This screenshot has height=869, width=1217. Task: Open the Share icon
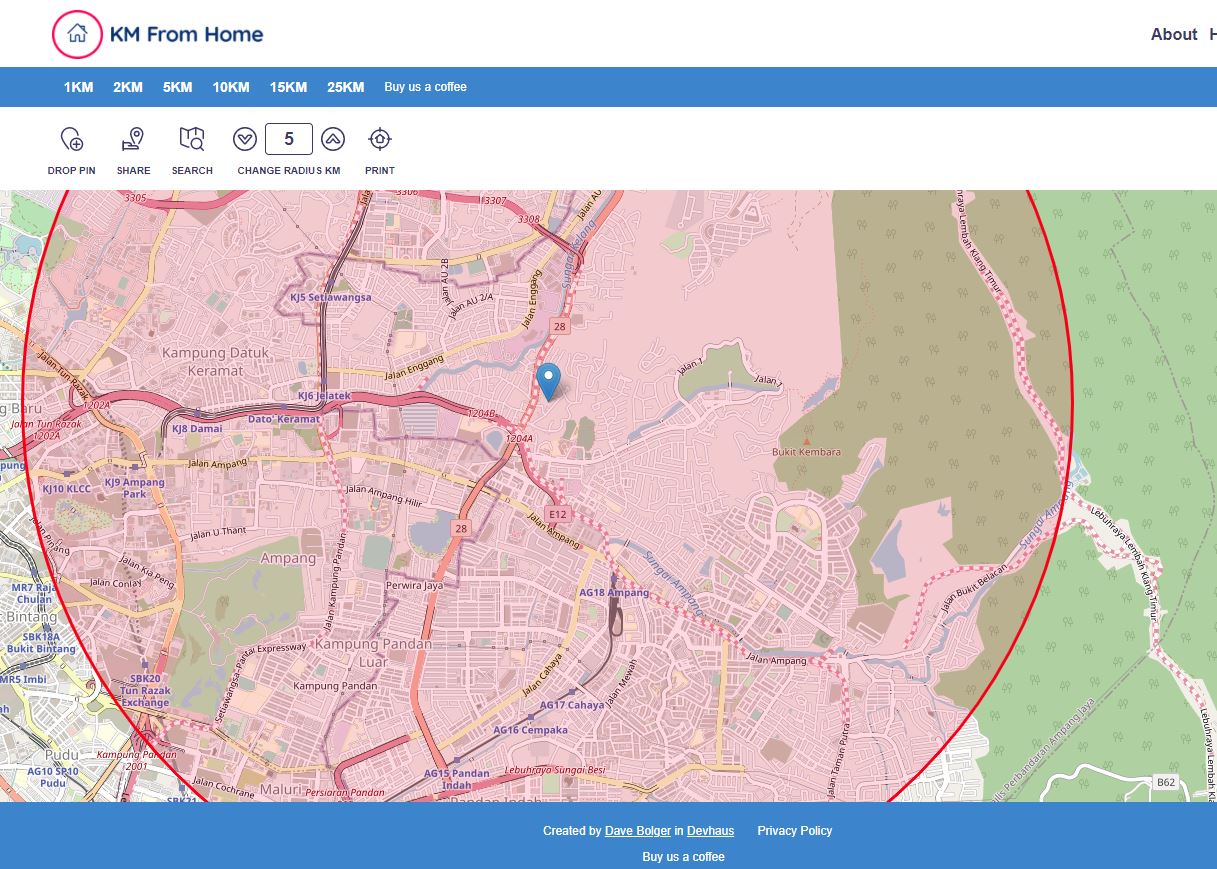click(133, 139)
